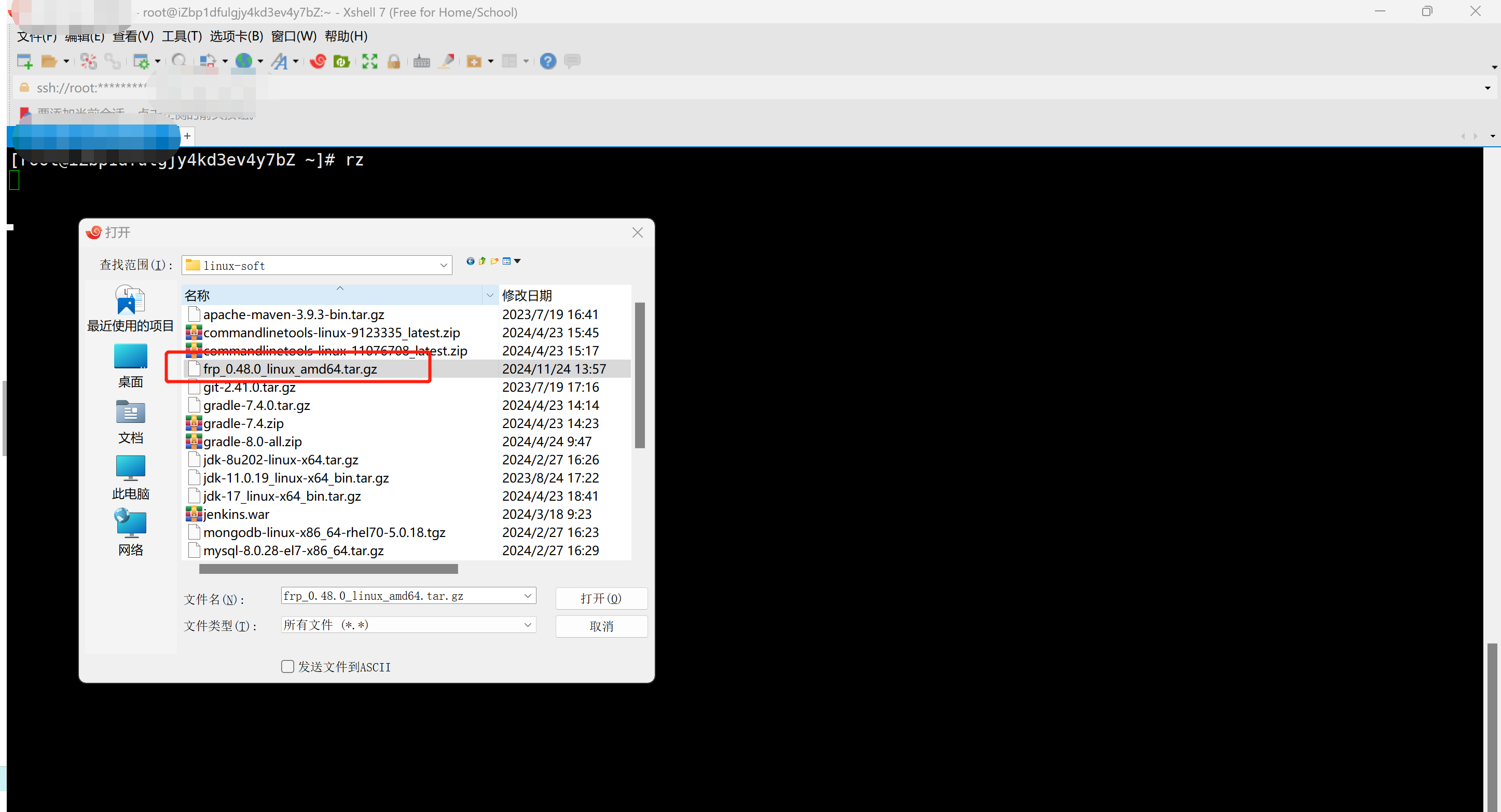Open the 帮助(H) menu
Image resolution: width=1501 pixels, height=812 pixels.
pos(346,36)
